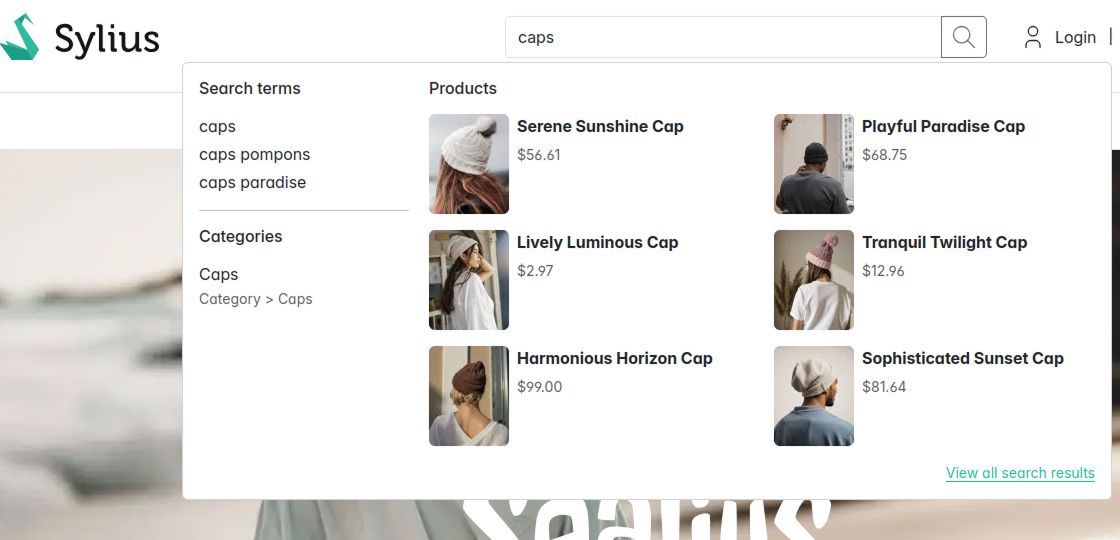Click the user account icon
The height and width of the screenshot is (540, 1120).
coord(1032,37)
